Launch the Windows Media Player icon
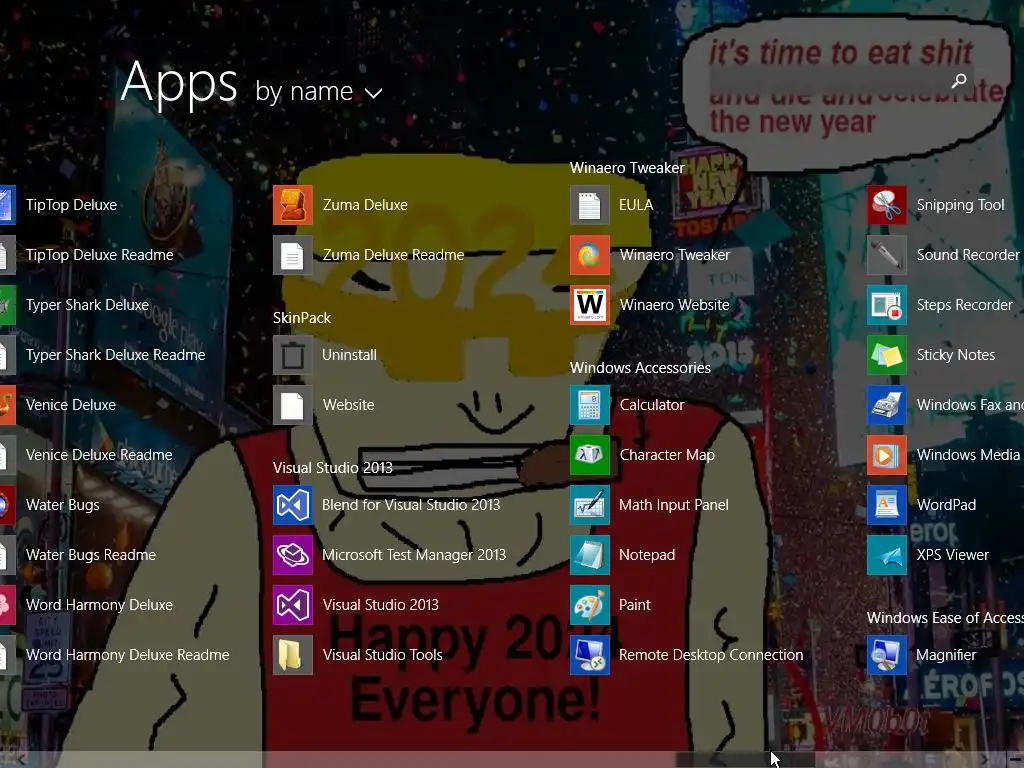This screenshot has width=1024, height=768. pyautogui.click(x=887, y=455)
